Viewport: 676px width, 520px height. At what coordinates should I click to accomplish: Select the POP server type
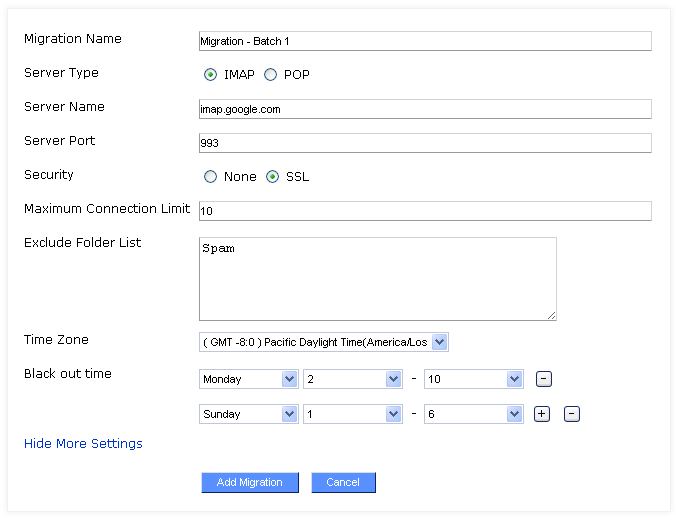(x=270, y=75)
